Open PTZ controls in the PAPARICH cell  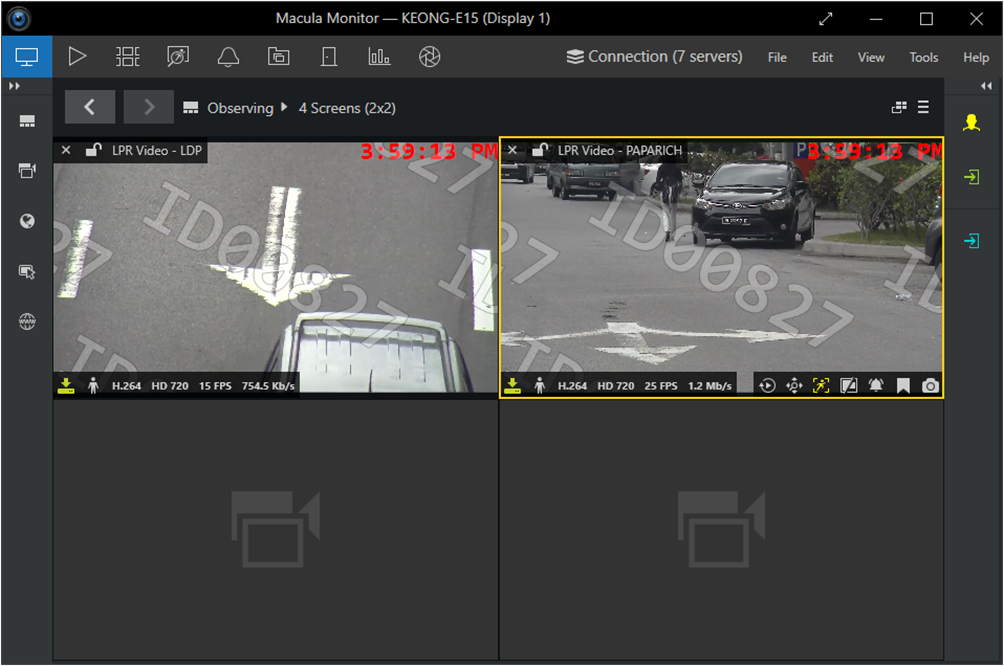coord(794,386)
